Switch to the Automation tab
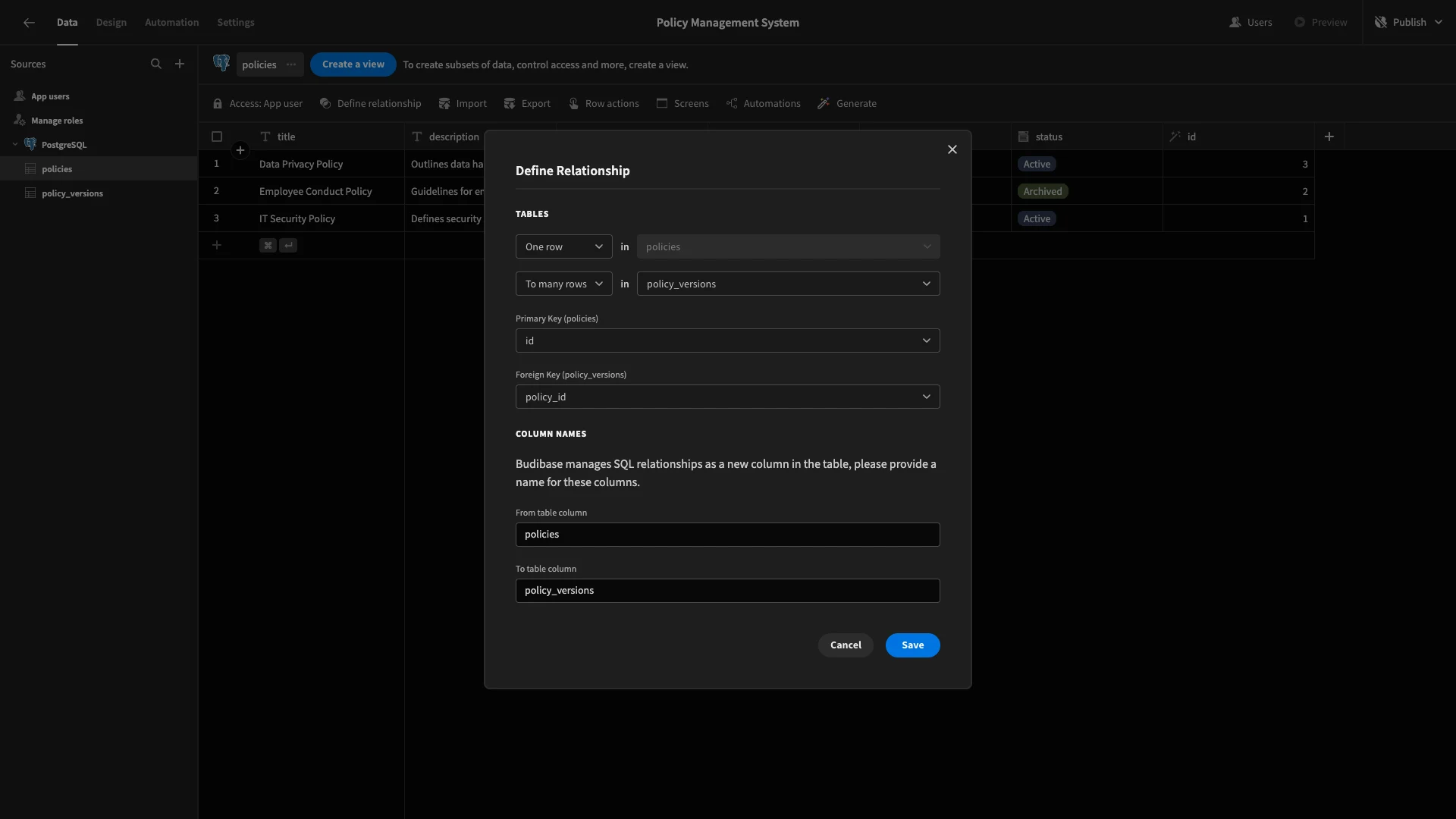Viewport: 1456px width, 819px height. [x=172, y=23]
